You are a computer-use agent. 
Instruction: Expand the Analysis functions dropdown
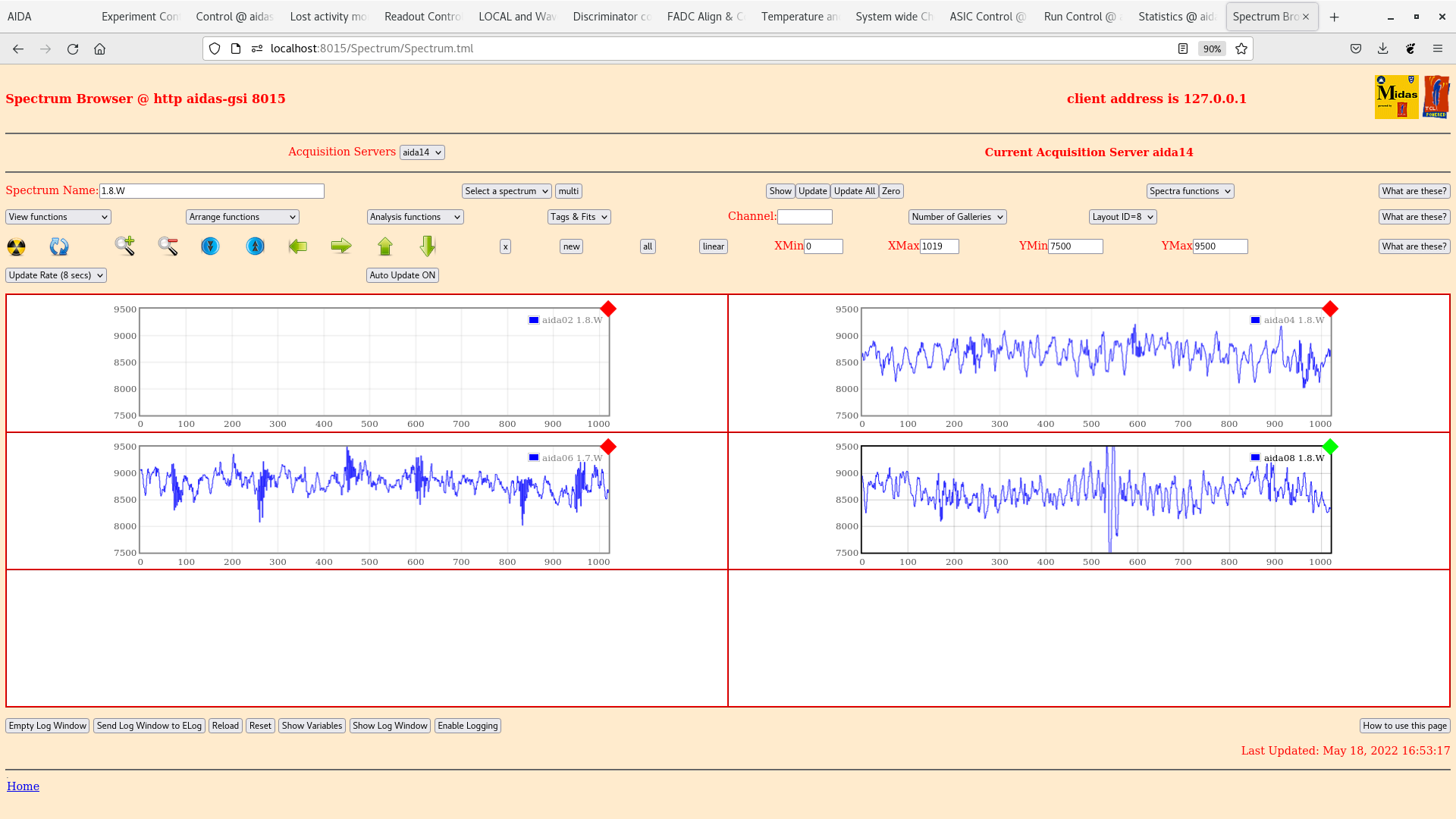[416, 217]
